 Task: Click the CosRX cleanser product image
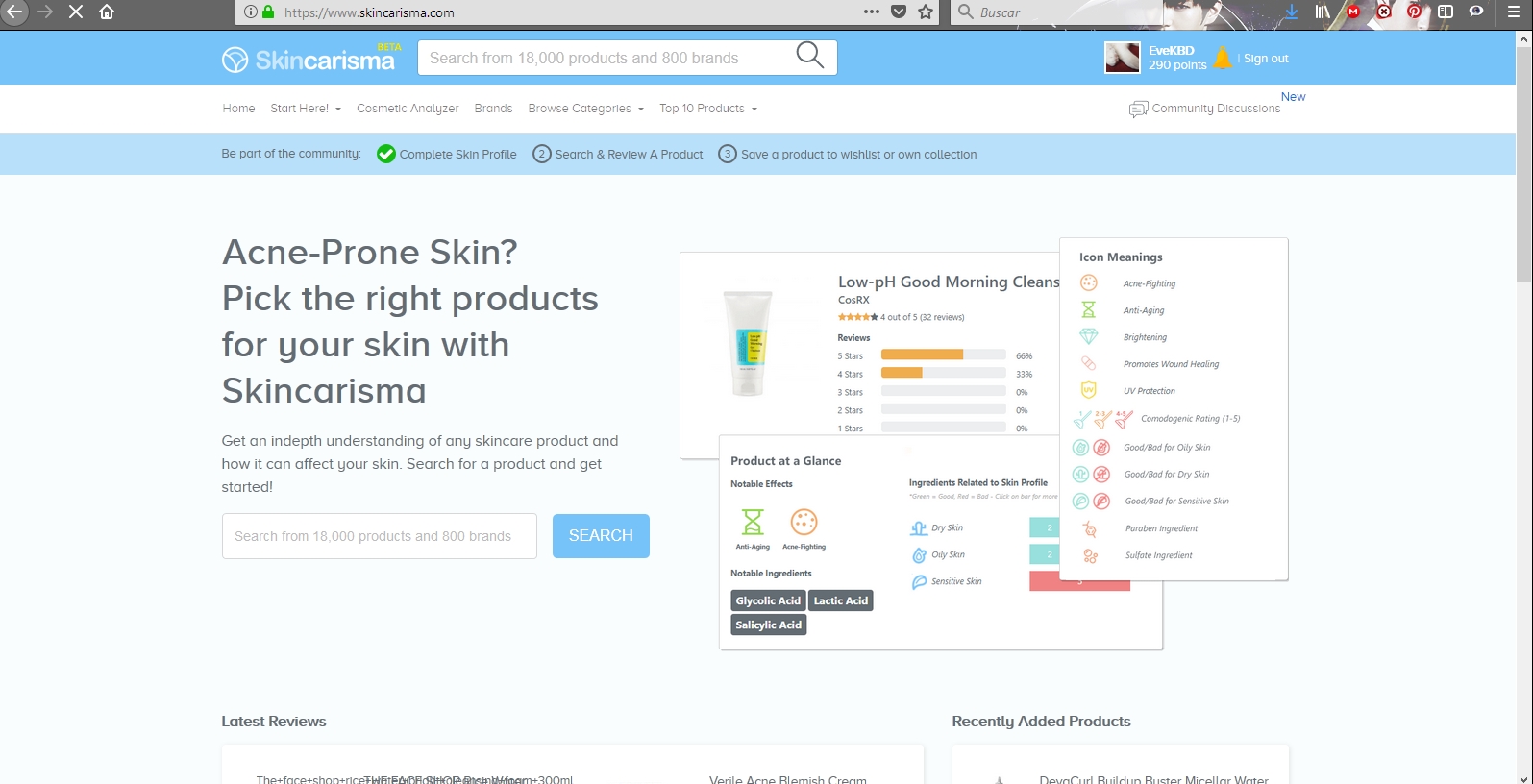tap(748, 343)
